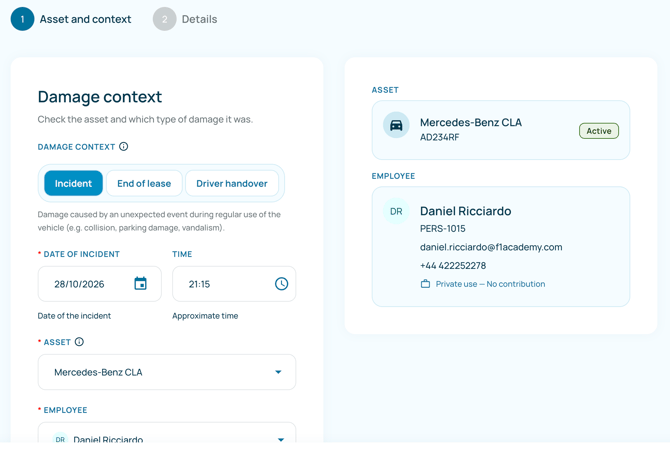Click step number 2 circle
The height and width of the screenshot is (451, 670).
click(x=165, y=19)
